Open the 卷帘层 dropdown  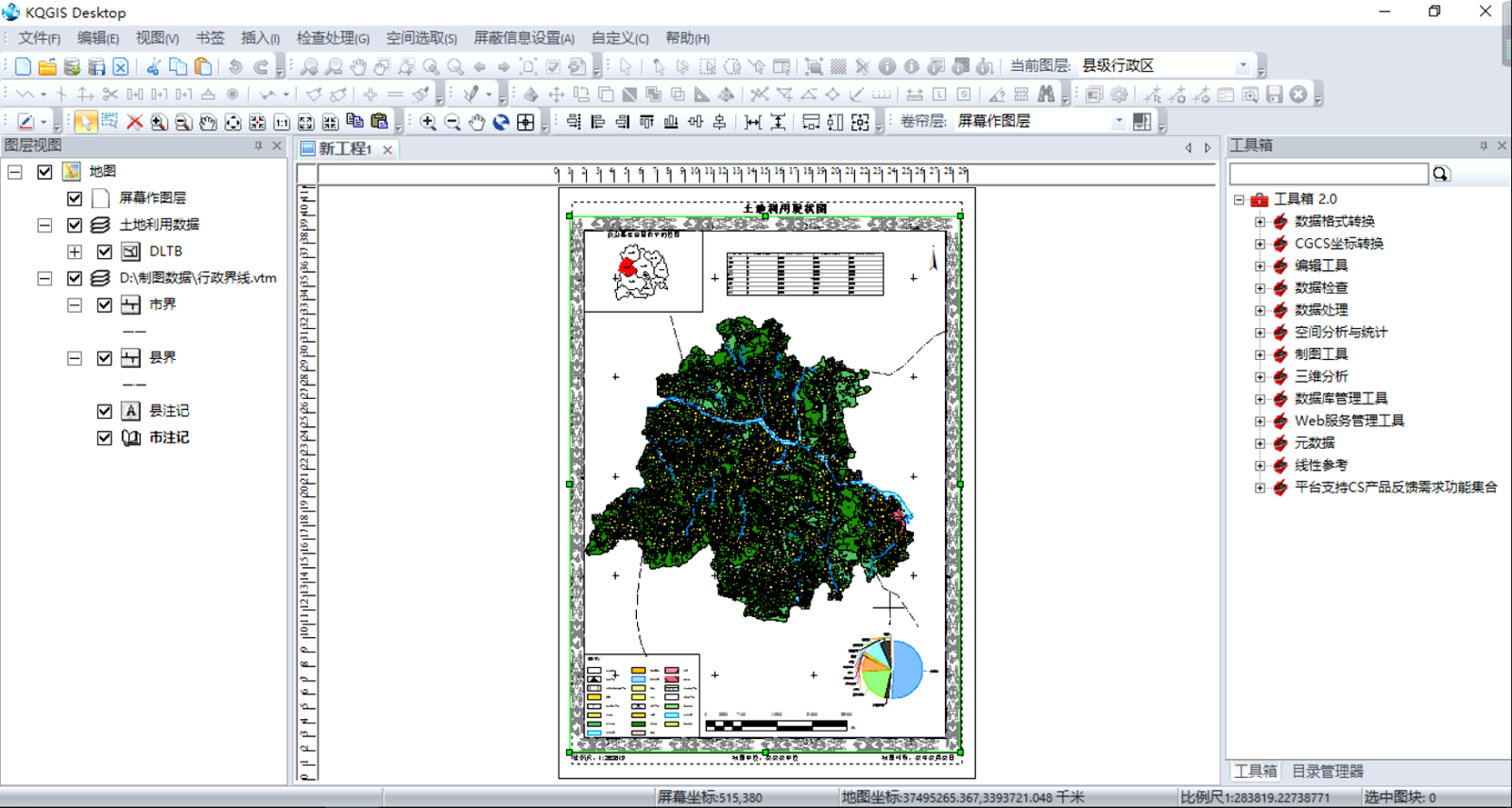point(1119,121)
